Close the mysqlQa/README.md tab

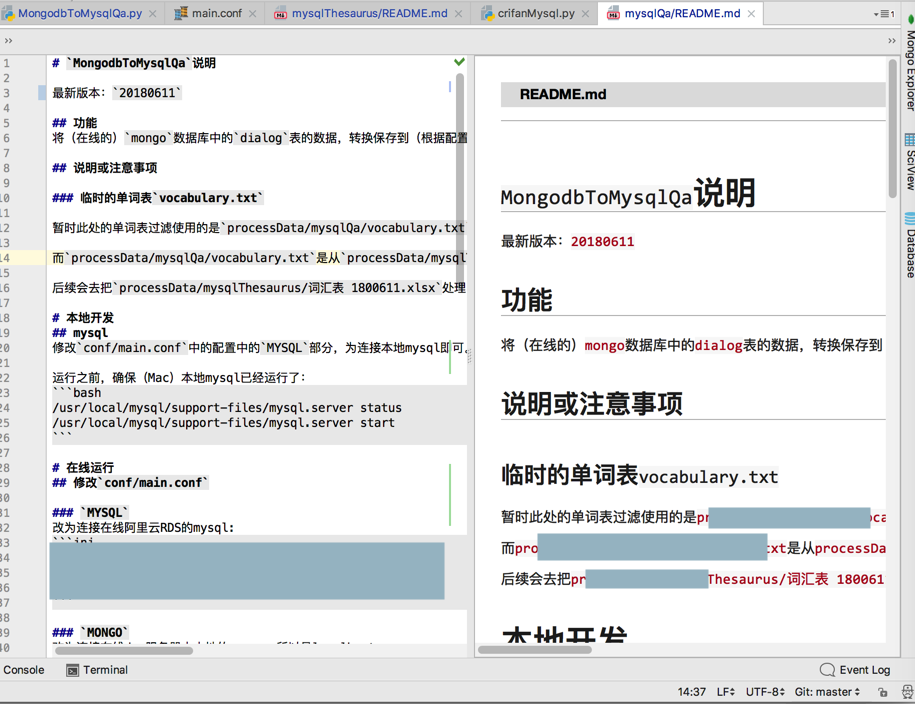(752, 14)
